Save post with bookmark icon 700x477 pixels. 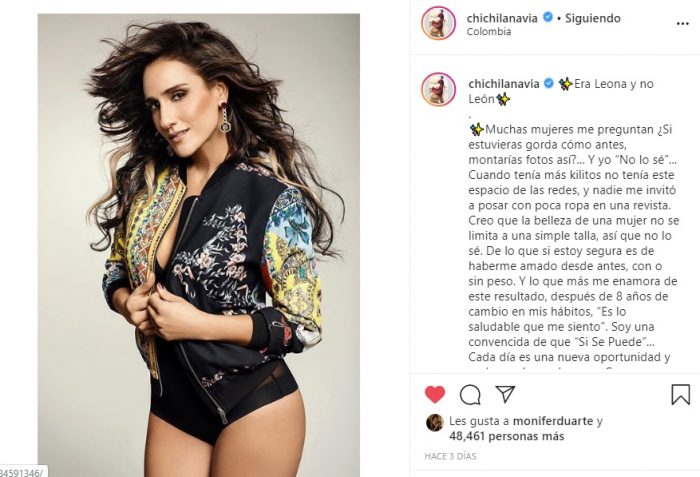click(x=680, y=394)
